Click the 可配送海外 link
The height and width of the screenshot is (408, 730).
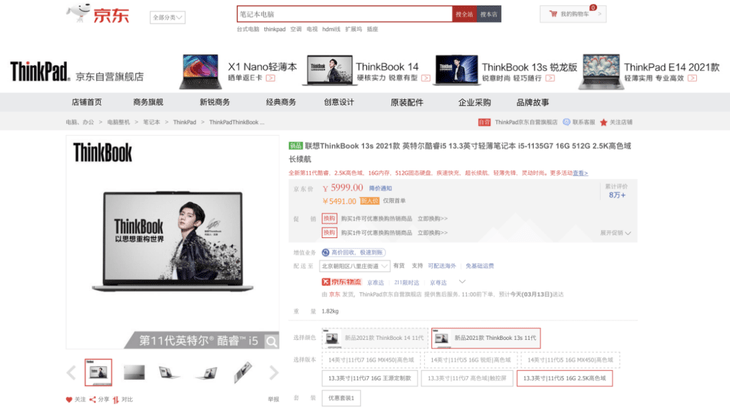point(442,266)
